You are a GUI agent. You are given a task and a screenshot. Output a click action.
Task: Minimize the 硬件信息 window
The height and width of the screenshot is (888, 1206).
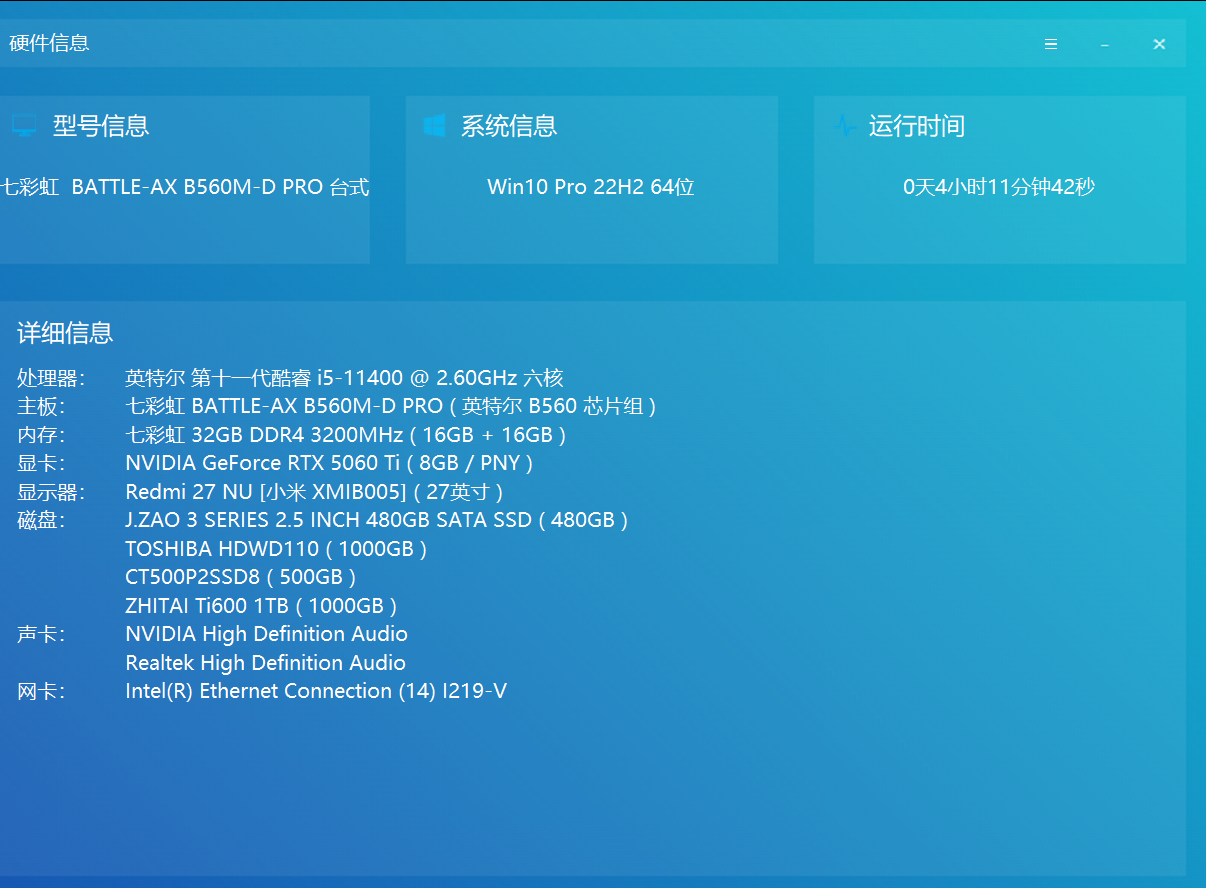pyautogui.click(x=1105, y=44)
